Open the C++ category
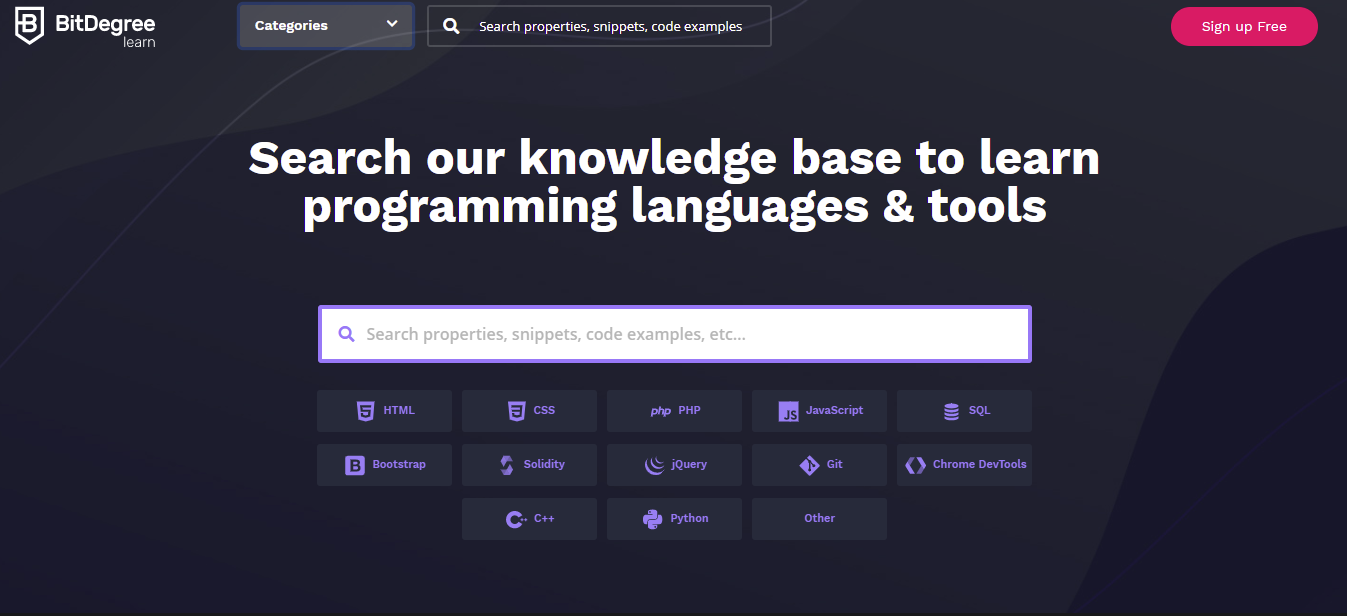The image size is (1347, 616). click(529, 519)
